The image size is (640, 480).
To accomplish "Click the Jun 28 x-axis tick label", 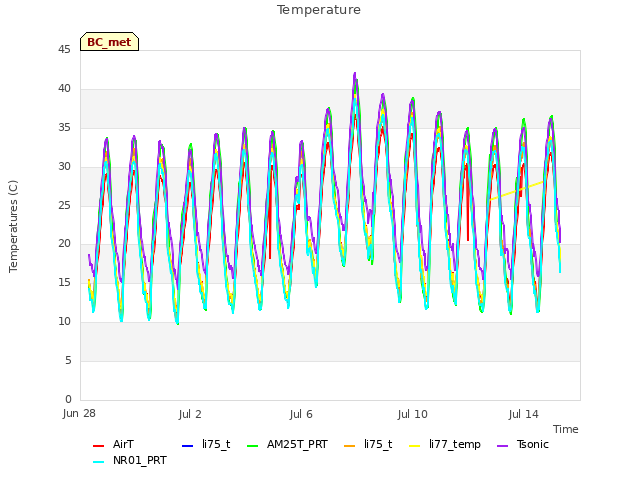I will click(x=79, y=414).
